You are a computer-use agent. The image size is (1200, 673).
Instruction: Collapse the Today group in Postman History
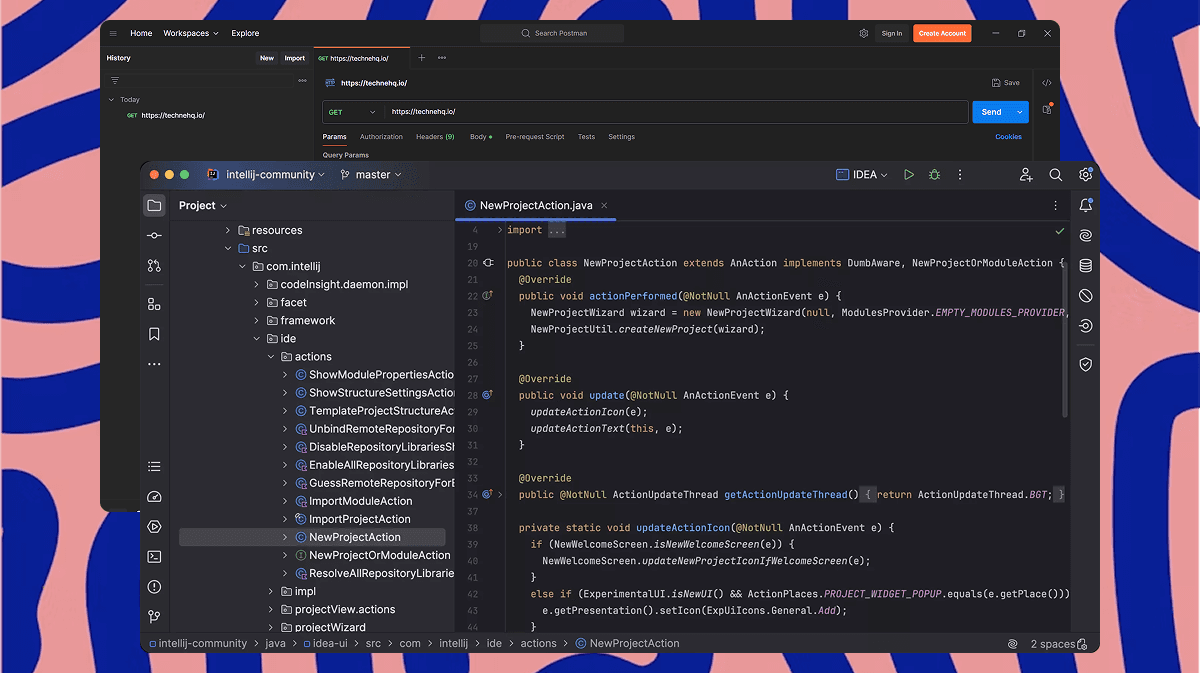pyautogui.click(x=111, y=100)
